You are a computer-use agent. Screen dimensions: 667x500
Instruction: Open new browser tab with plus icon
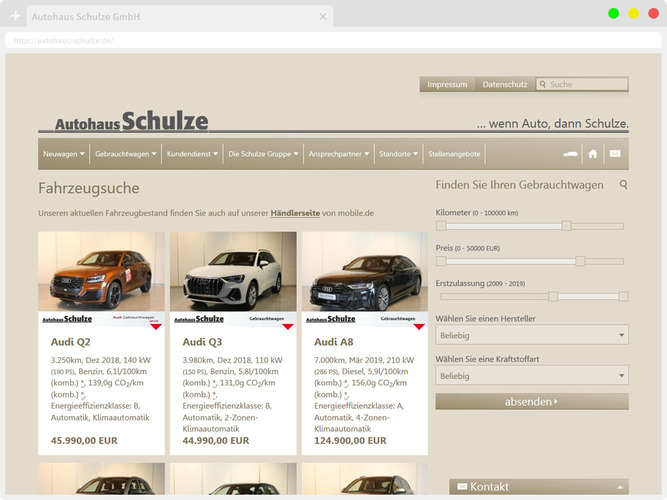point(15,17)
